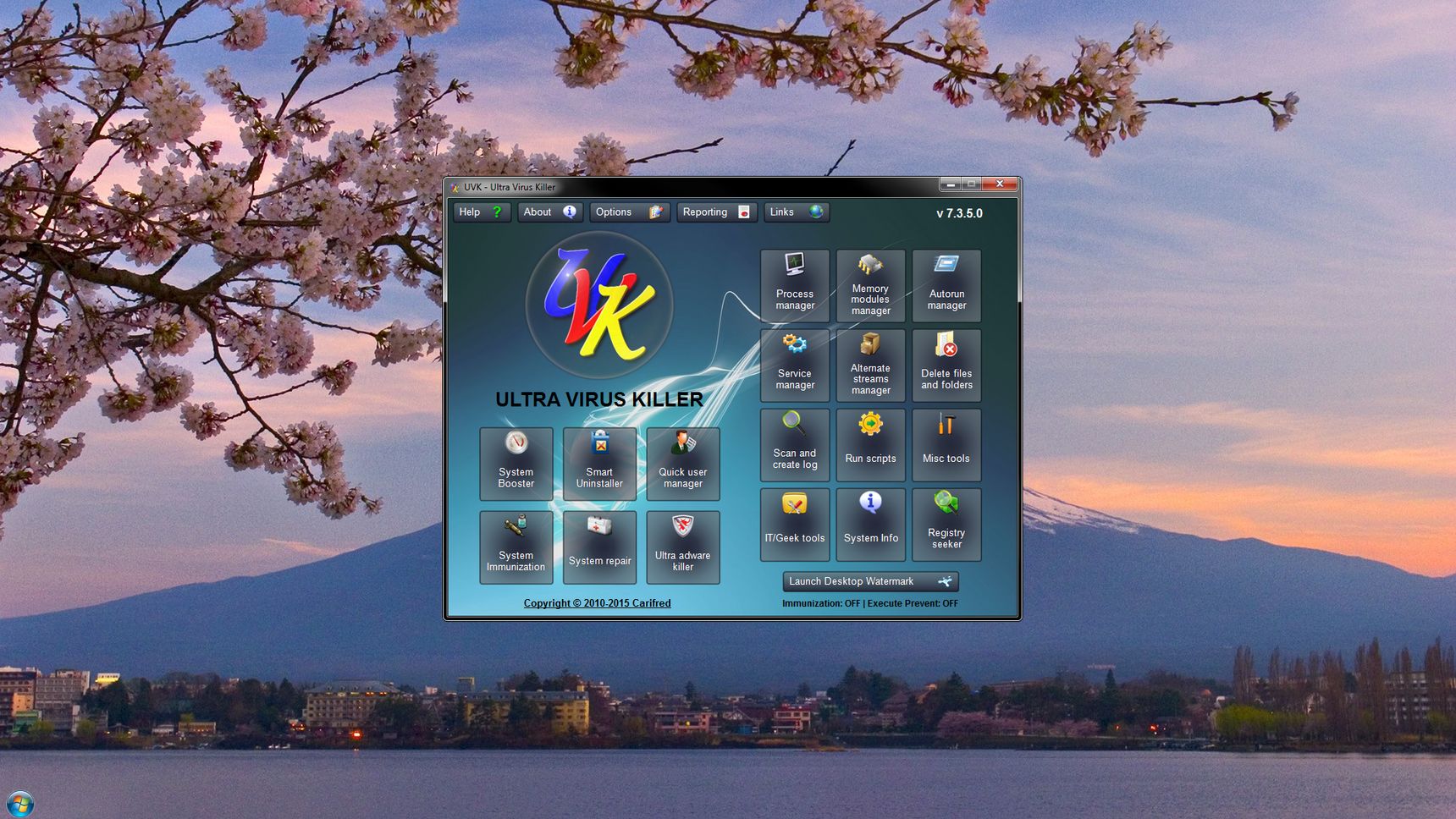
Task: Click the version label v 7.3.5.0
Action: (x=959, y=213)
